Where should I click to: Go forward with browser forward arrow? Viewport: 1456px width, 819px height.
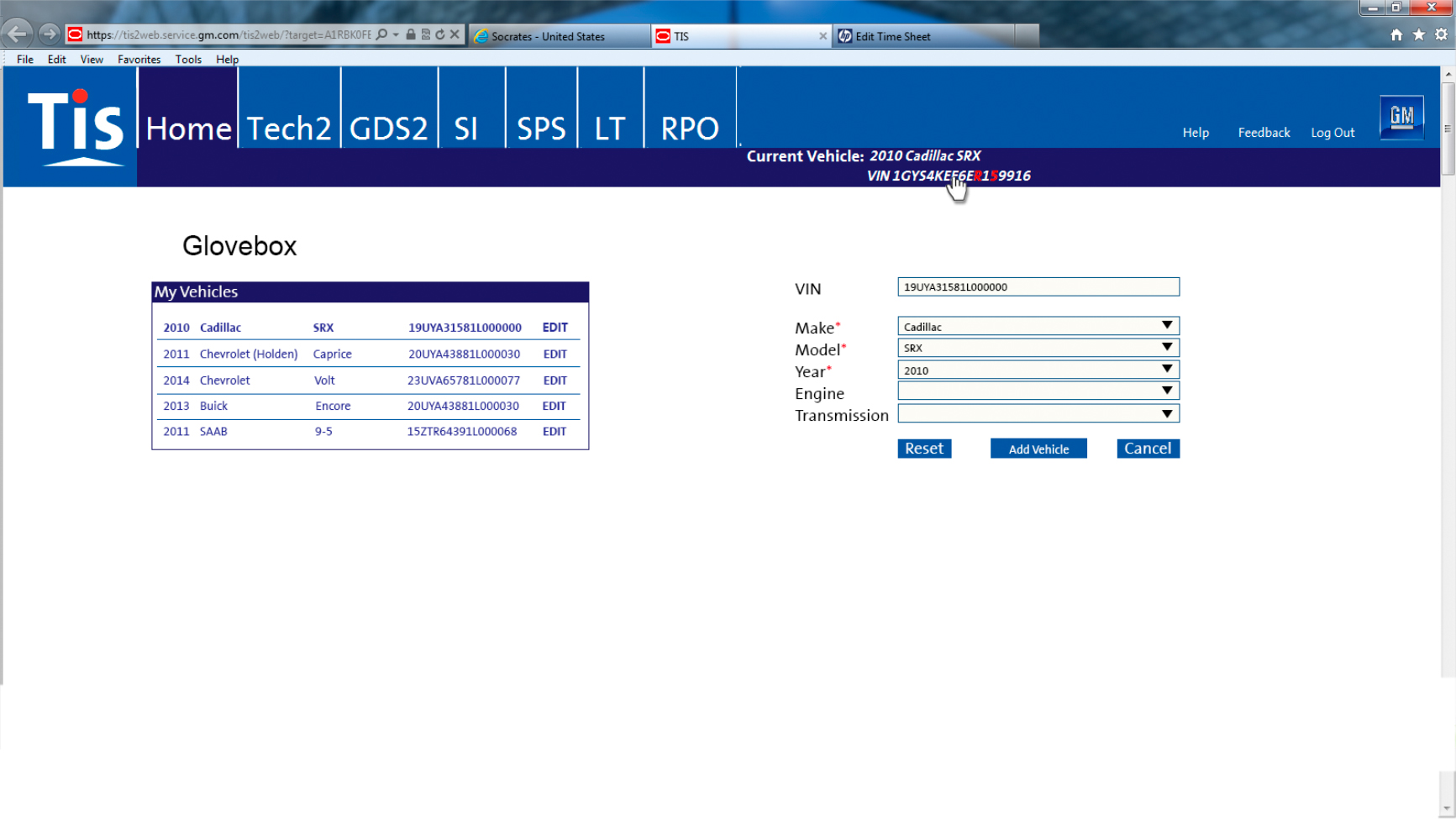point(49,34)
